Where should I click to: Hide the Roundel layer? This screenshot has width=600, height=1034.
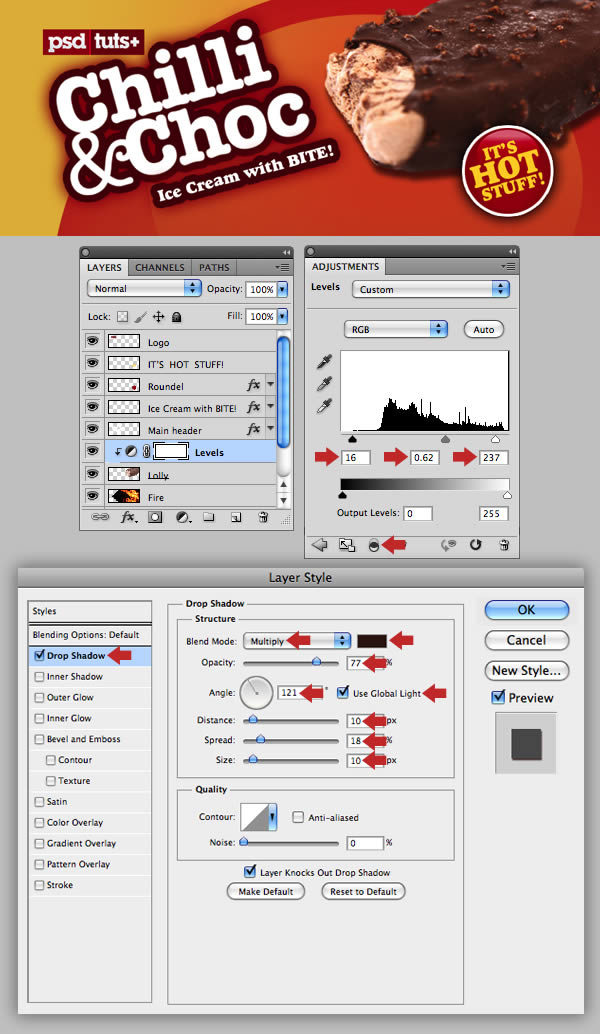point(92,384)
